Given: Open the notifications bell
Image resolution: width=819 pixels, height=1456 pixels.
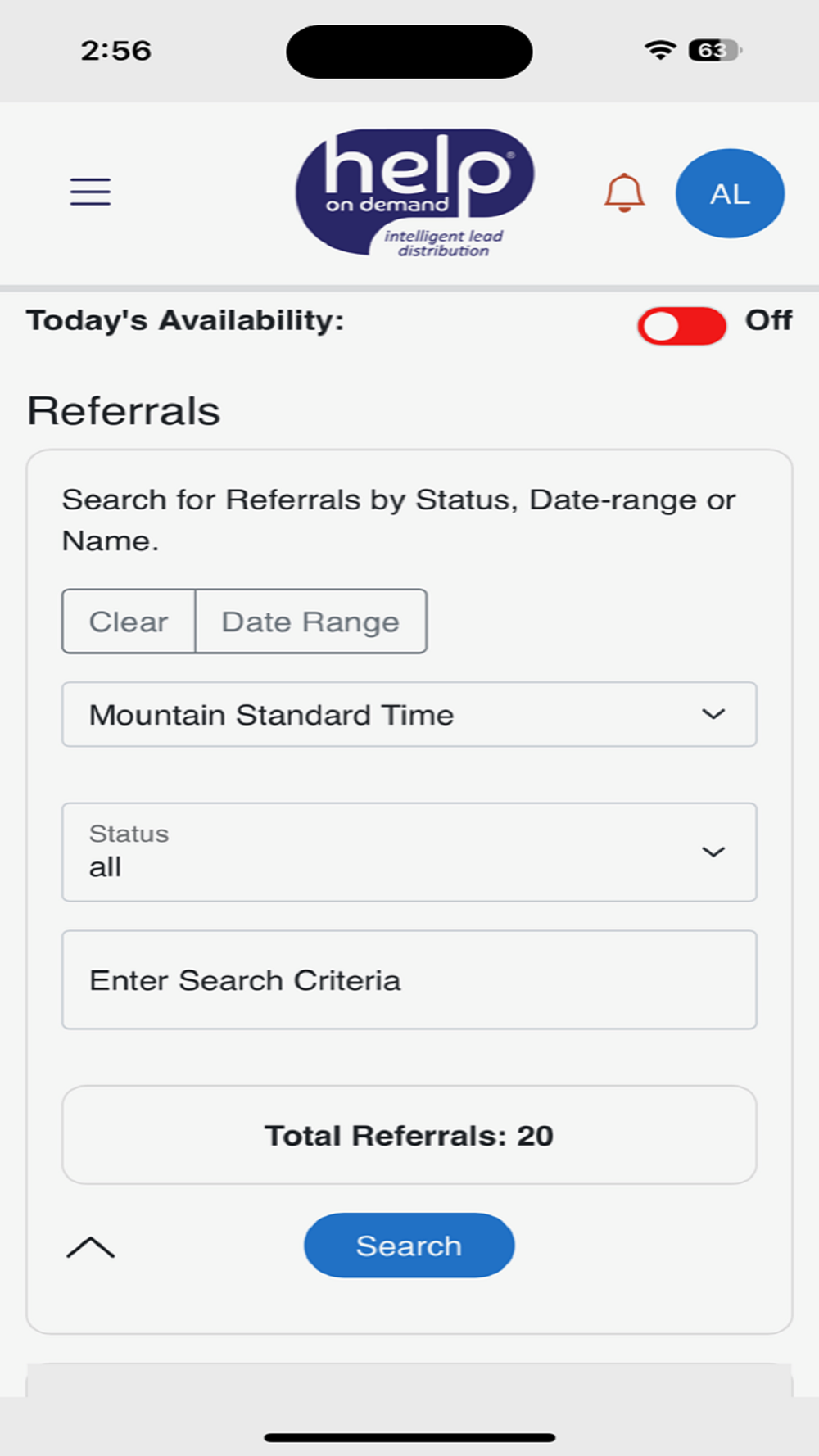Looking at the screenshot, I should [624, 193].
